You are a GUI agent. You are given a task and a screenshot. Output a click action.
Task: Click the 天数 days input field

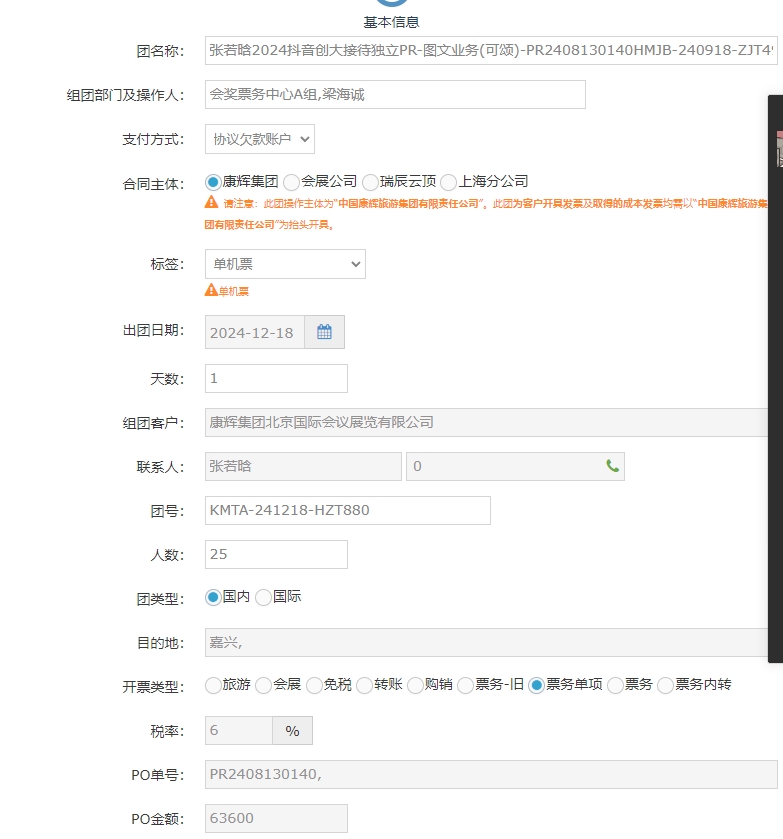pos(276,379)
